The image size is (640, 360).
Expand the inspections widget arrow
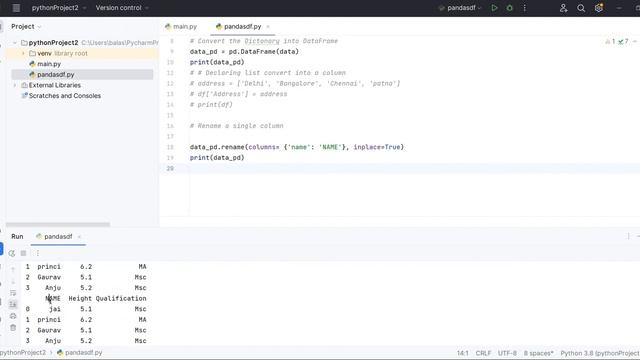(x=635, y=41)
